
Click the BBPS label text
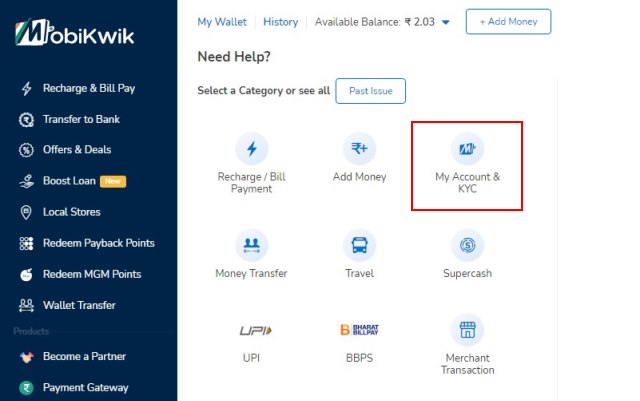point(359,358)
